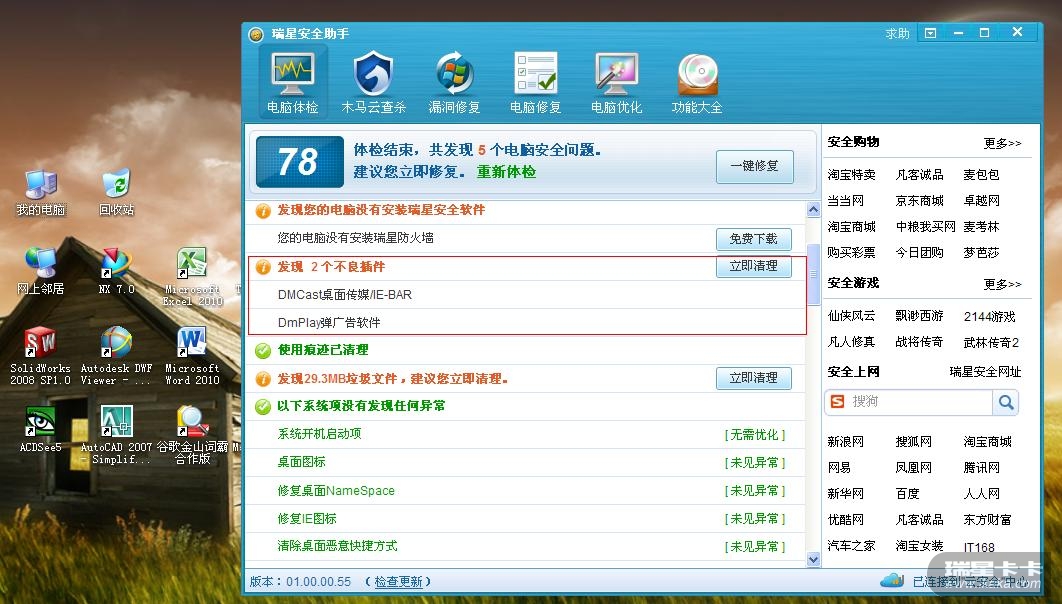Click 系统开机启动项 item
This screenshot has width=1062, height=604.
(319, 434)
